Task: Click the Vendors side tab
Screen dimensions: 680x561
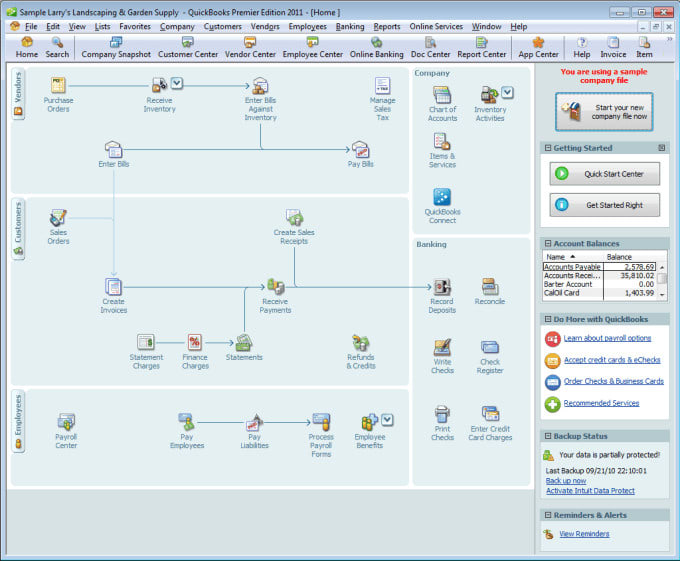Action: pos(18,94)
